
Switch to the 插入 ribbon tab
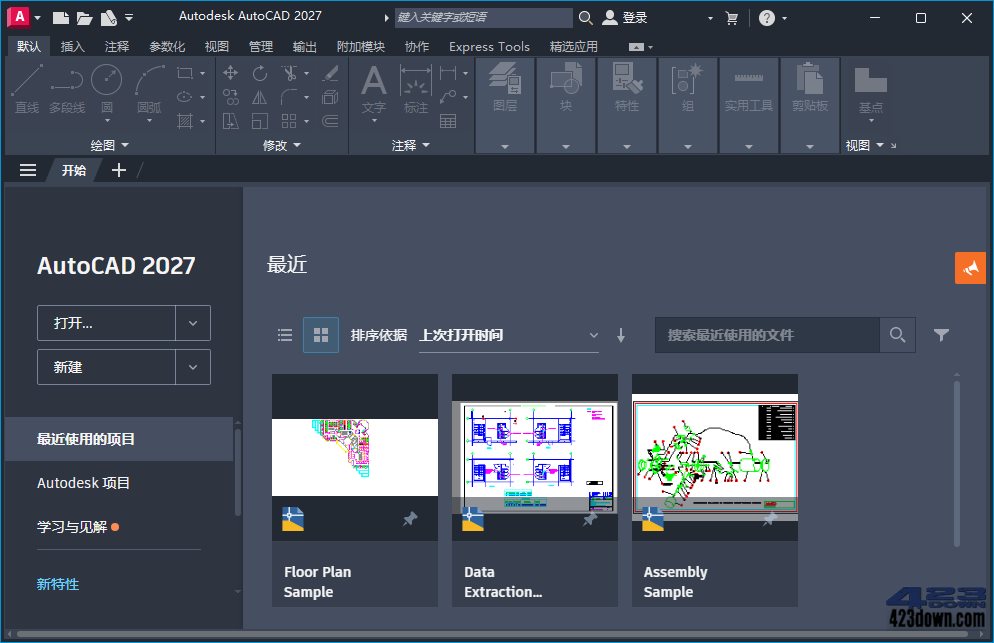[72, 45]
